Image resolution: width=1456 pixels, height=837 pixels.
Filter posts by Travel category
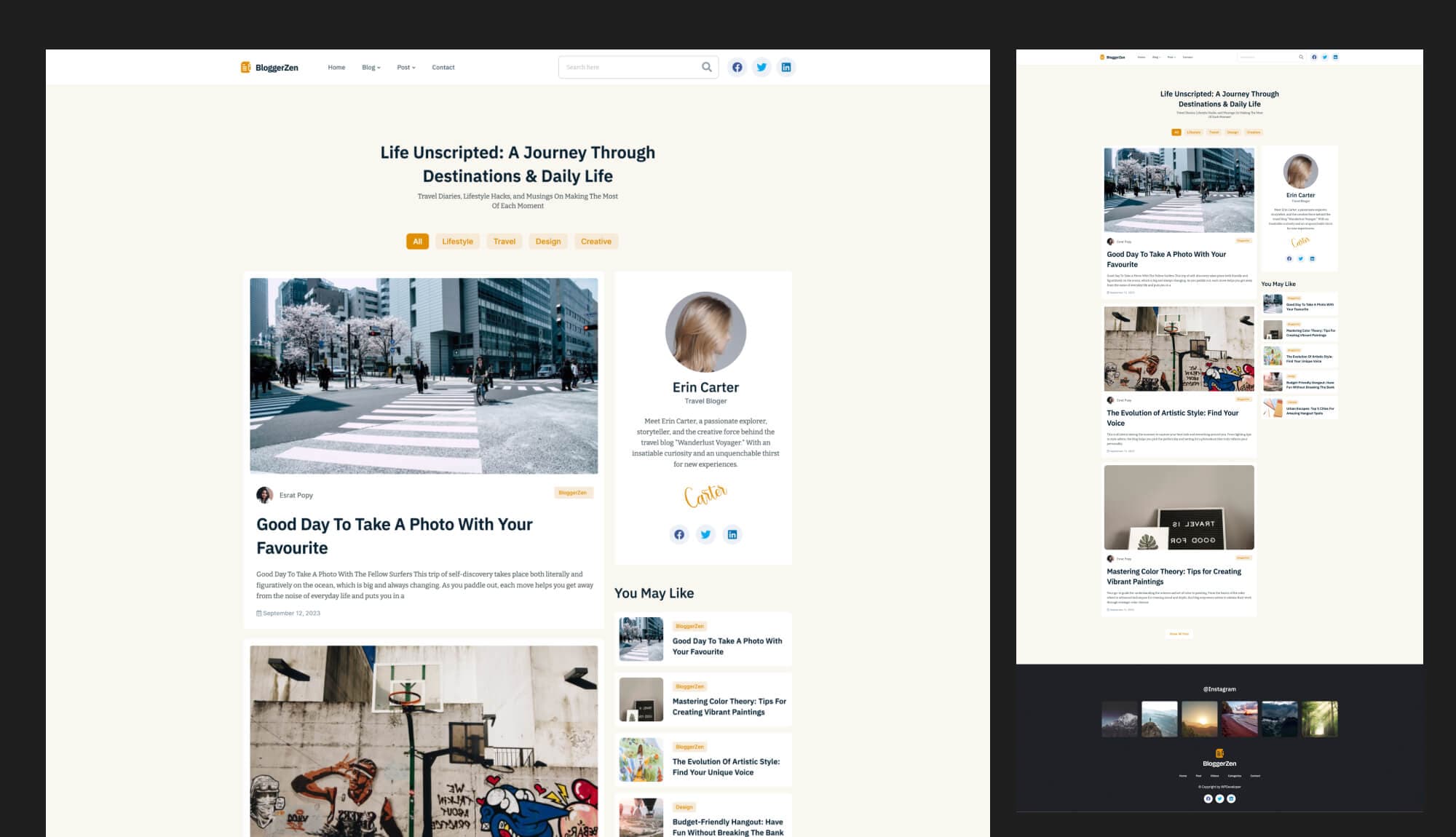point(504,241)
